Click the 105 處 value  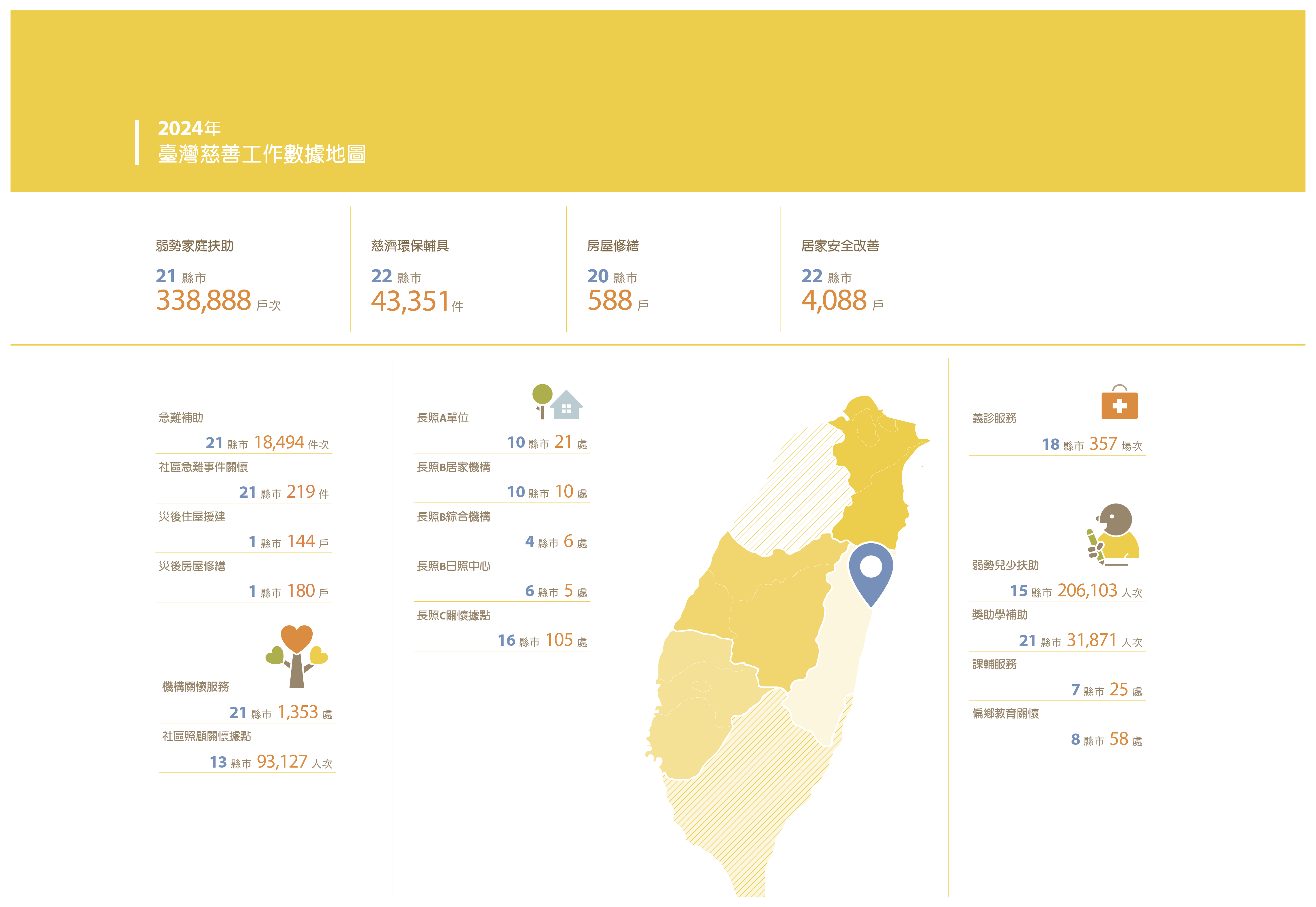[x=567, y=640]
